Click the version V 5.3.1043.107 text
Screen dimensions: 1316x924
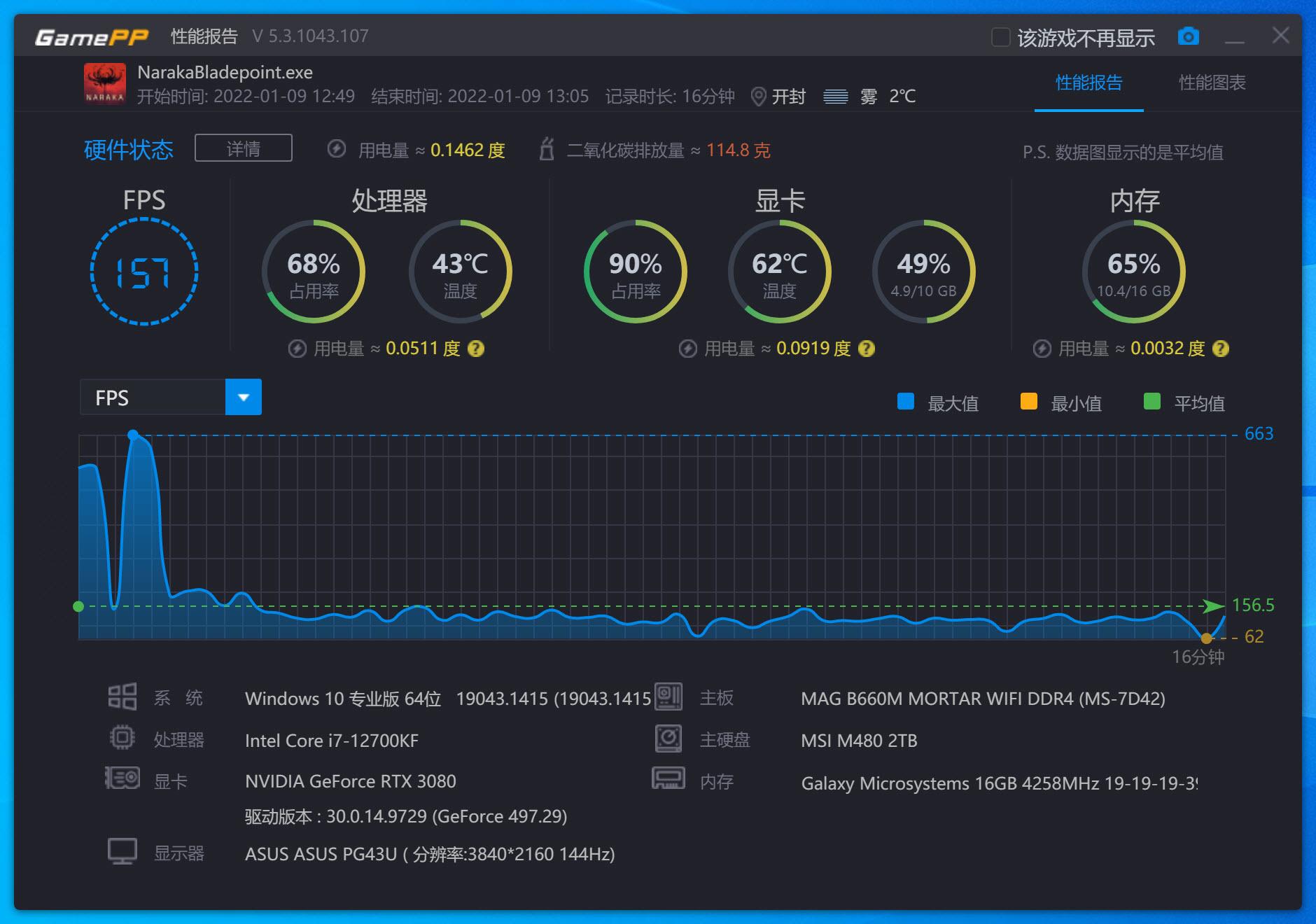[x=310, y=36]
